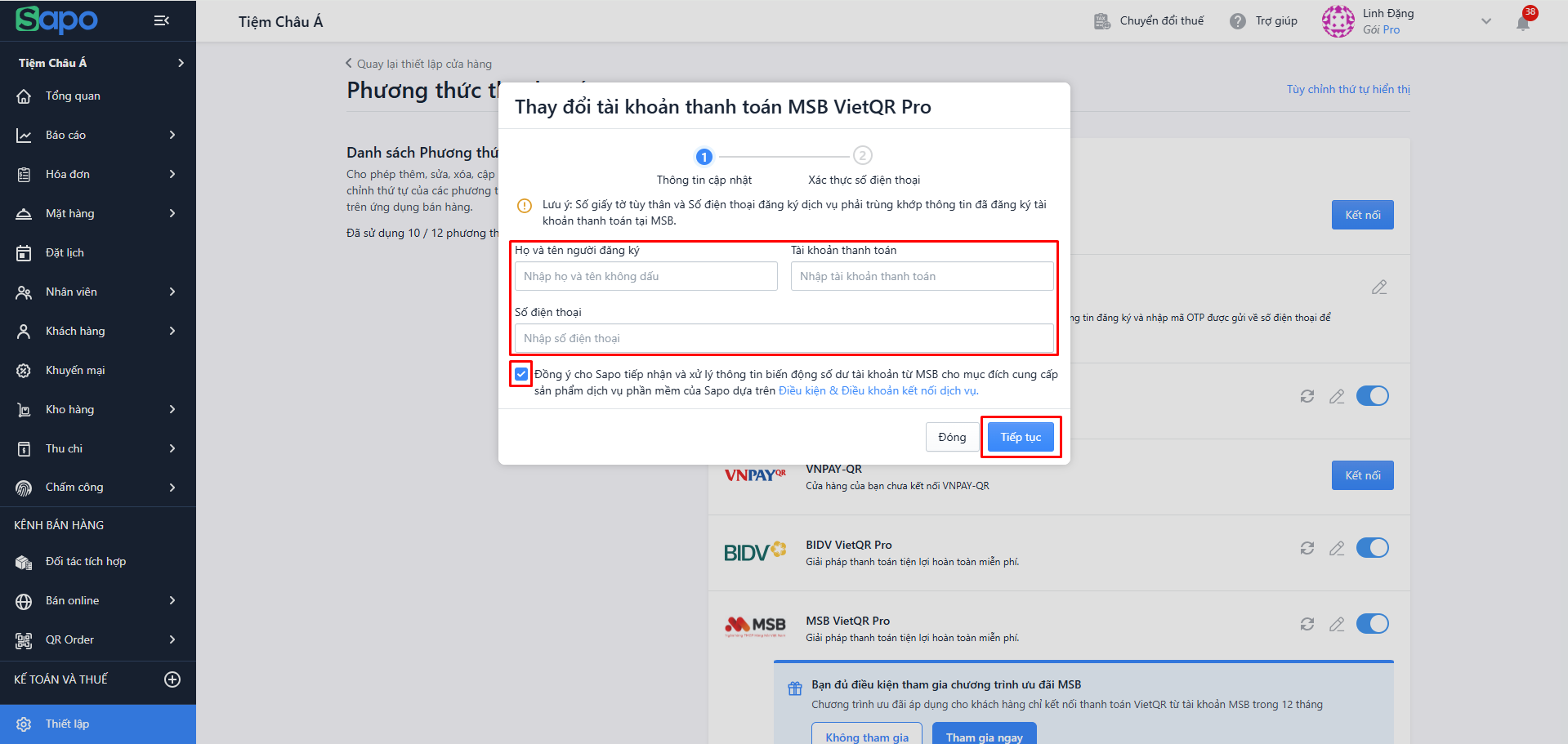The height and width of the screenshot is (744, 1568).
Task: Click the Mặt hàng icon in sidebar
Action: (x=24, y=214)
